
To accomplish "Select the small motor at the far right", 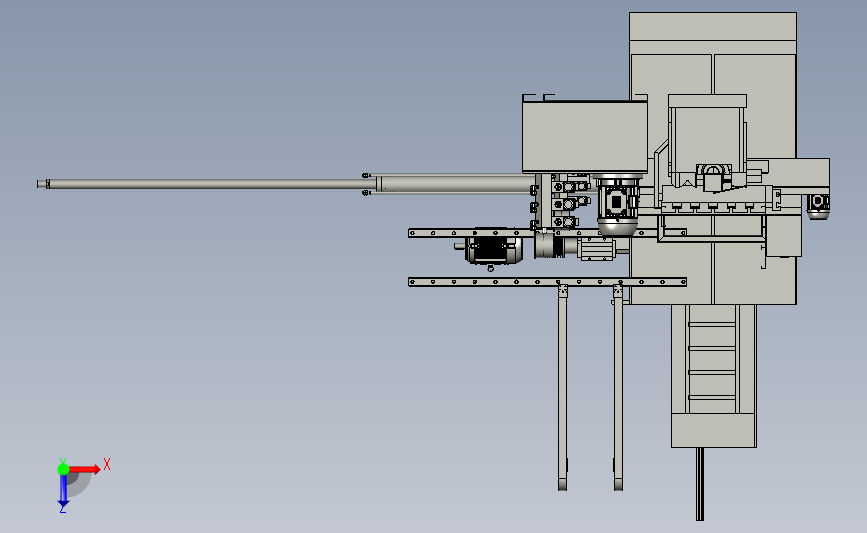I will 818,206.
